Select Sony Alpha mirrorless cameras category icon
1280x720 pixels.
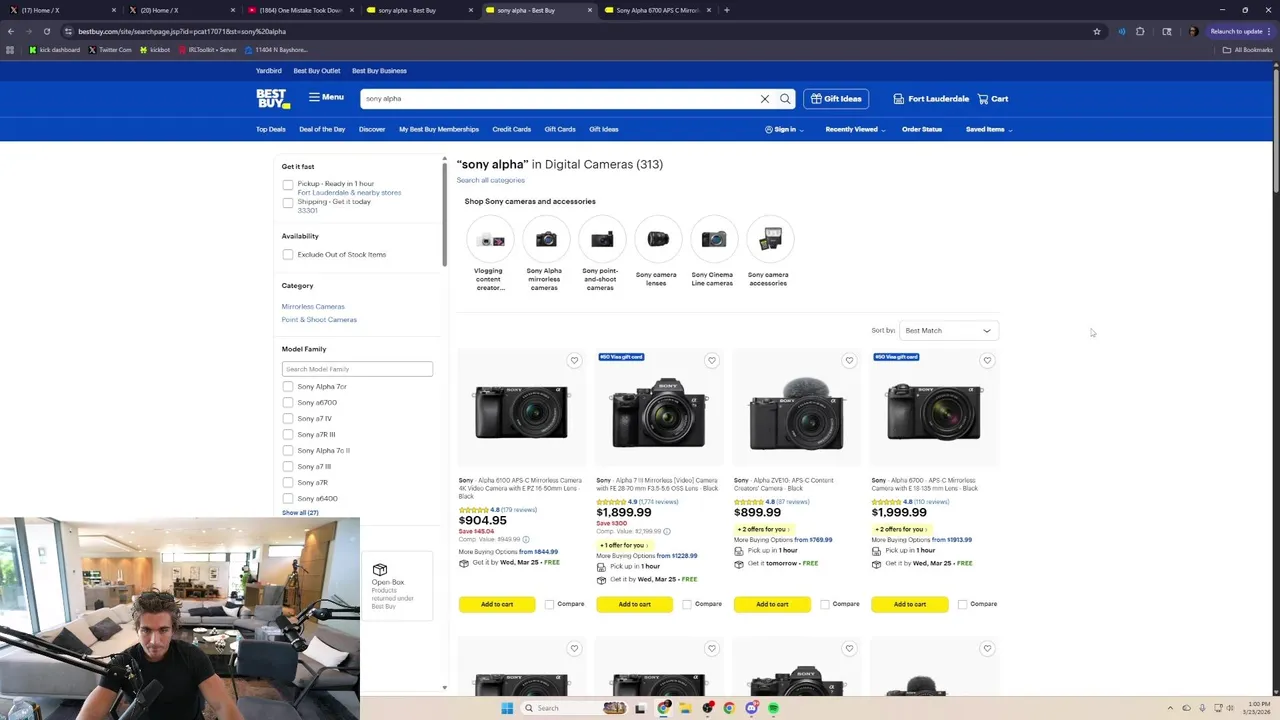(x=546, y=240)
